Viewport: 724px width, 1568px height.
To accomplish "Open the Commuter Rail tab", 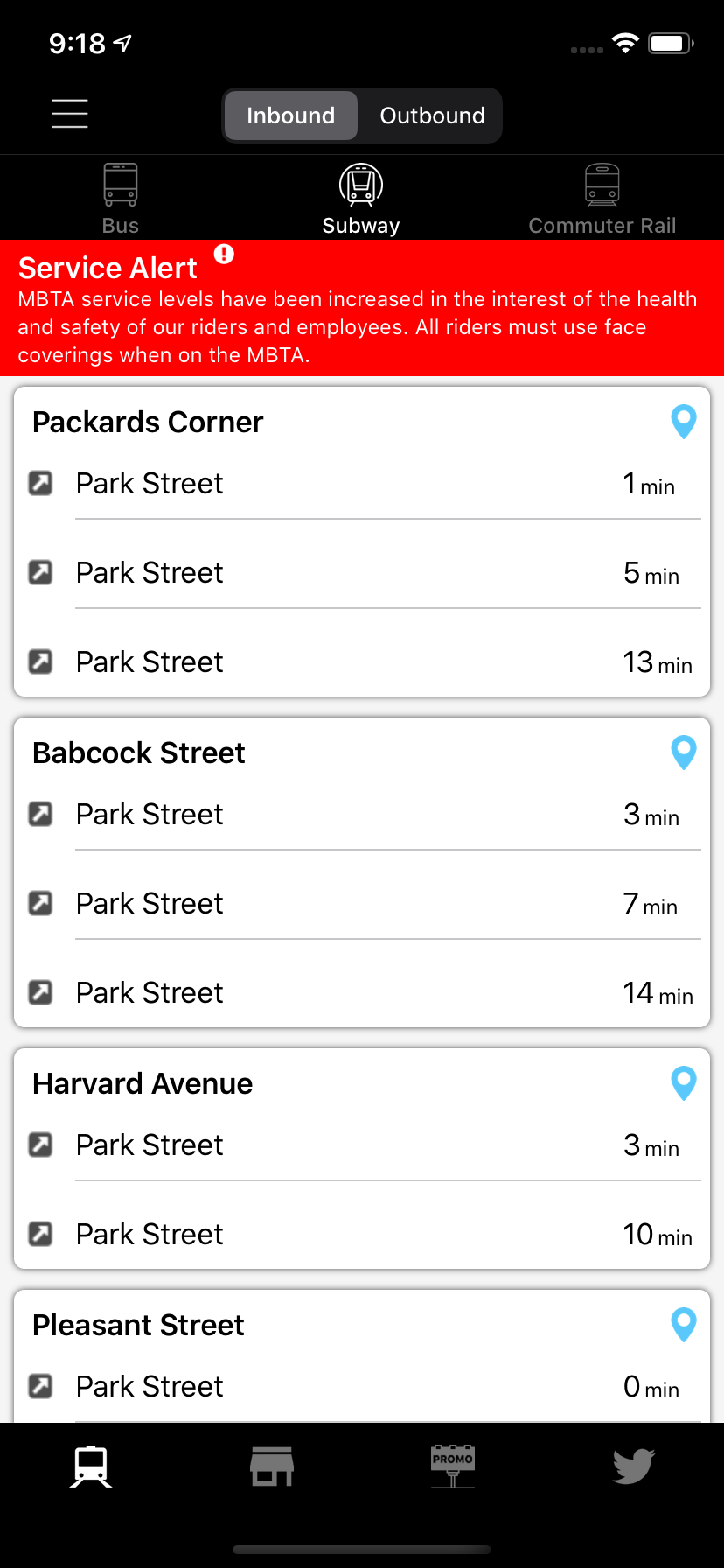I will click(602, 199).
